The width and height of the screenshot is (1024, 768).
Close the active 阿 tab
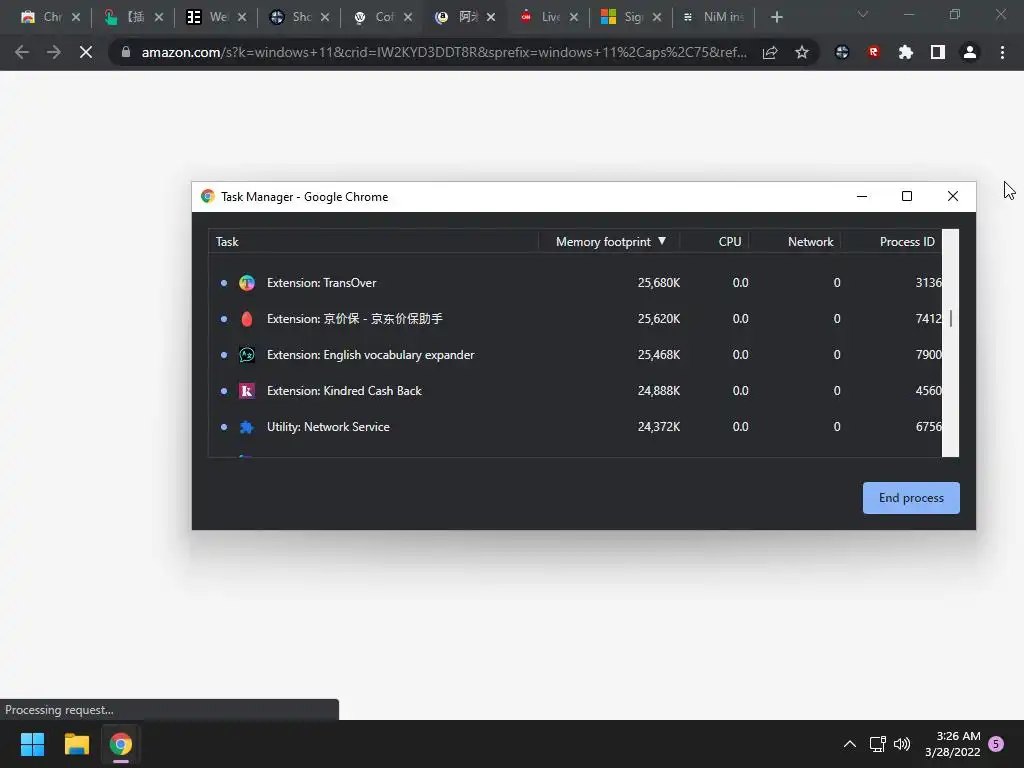pyautogui.click(x=490, y=17)
